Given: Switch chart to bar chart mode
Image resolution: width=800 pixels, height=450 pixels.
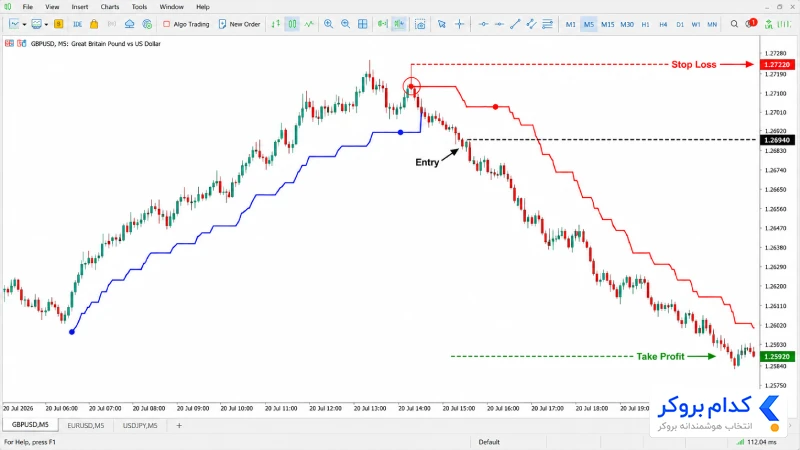Looking at the screenshot, I should pos(276,24).
